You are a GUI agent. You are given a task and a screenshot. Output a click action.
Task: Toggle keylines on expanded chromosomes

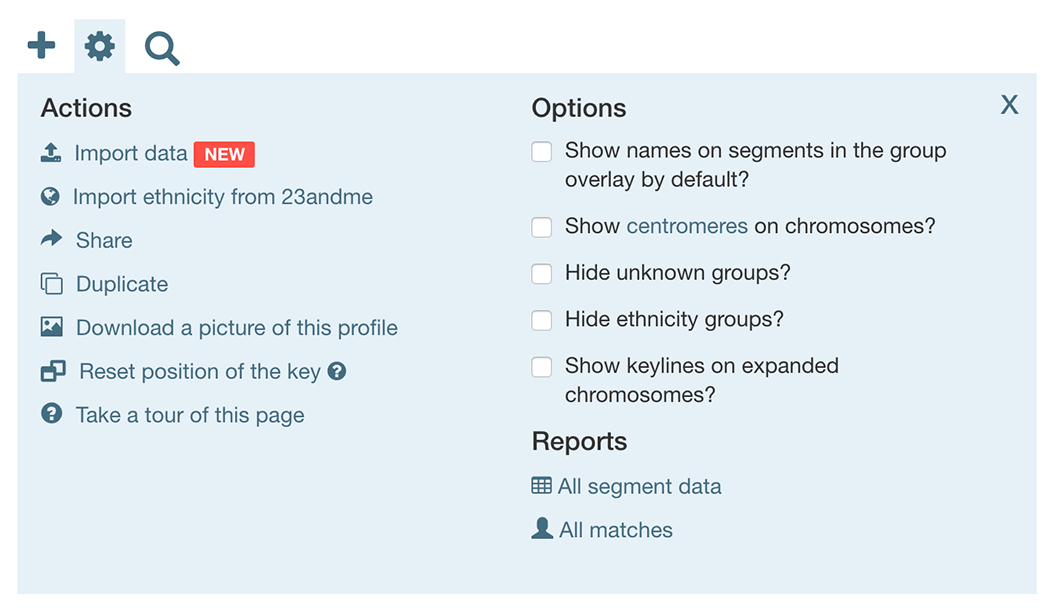point(541,367)
